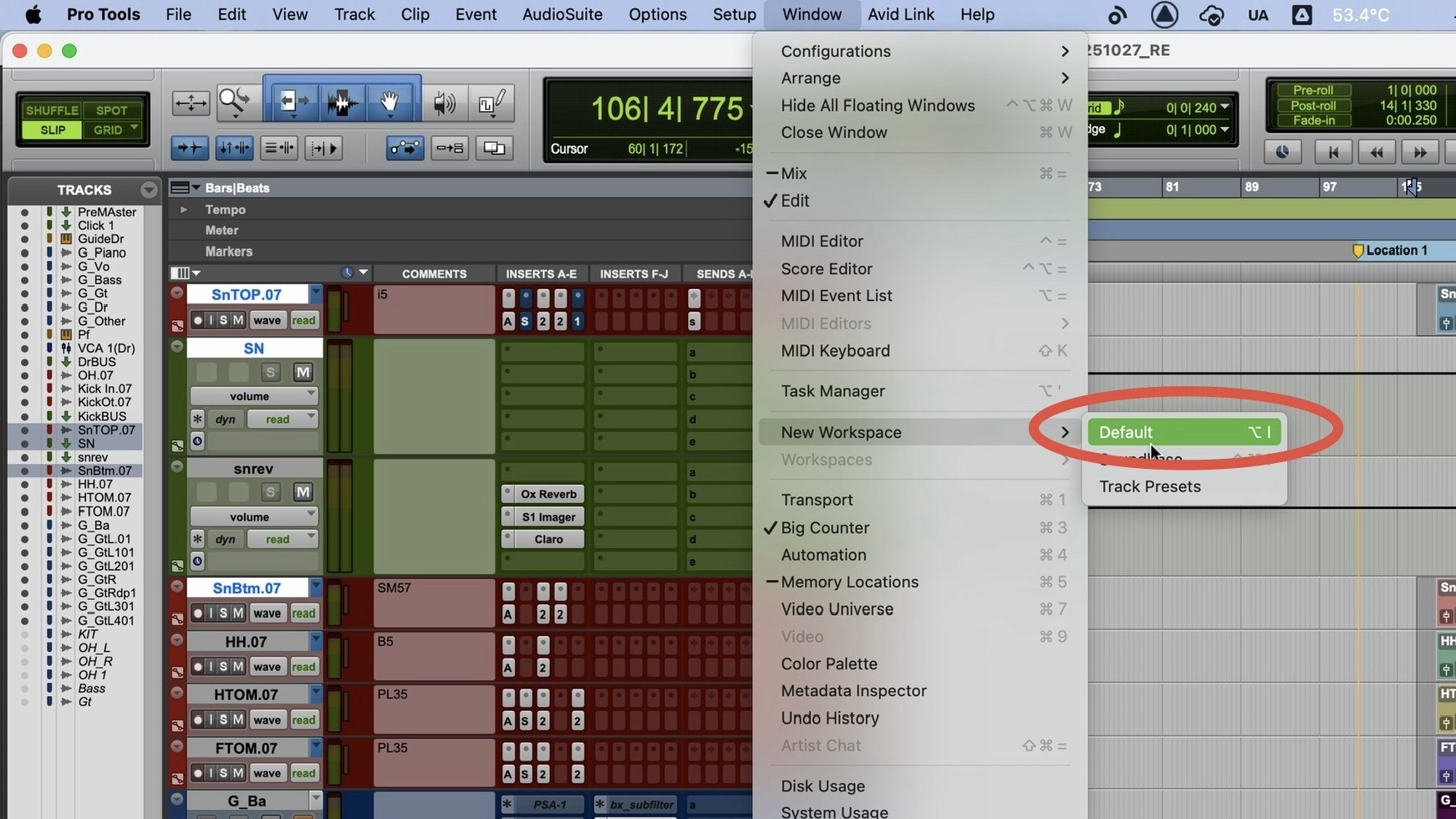Enable SHUFFLE edit mode
1456x819 pixels.
(52, 110)
